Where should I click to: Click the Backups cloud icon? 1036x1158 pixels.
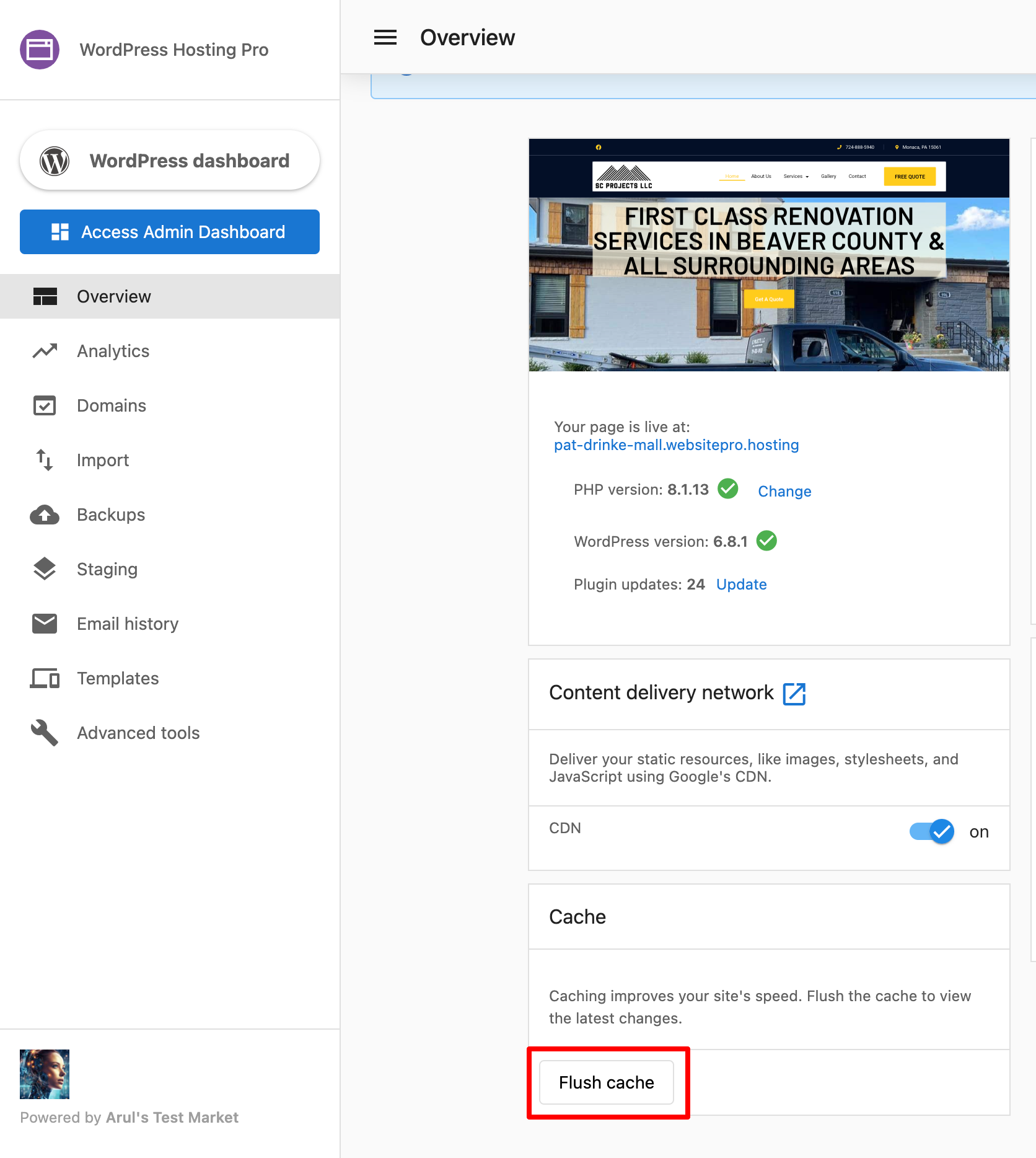[45, 515]
